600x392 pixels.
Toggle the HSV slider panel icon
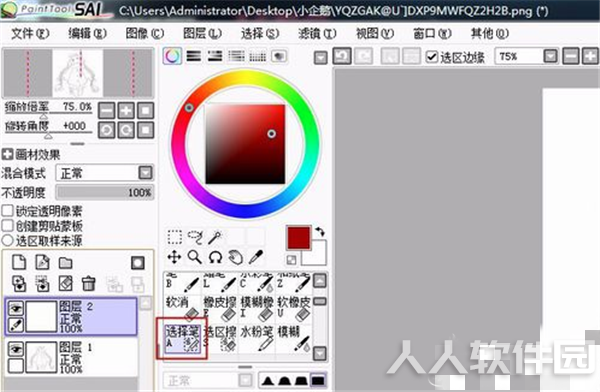coord(215,56)
